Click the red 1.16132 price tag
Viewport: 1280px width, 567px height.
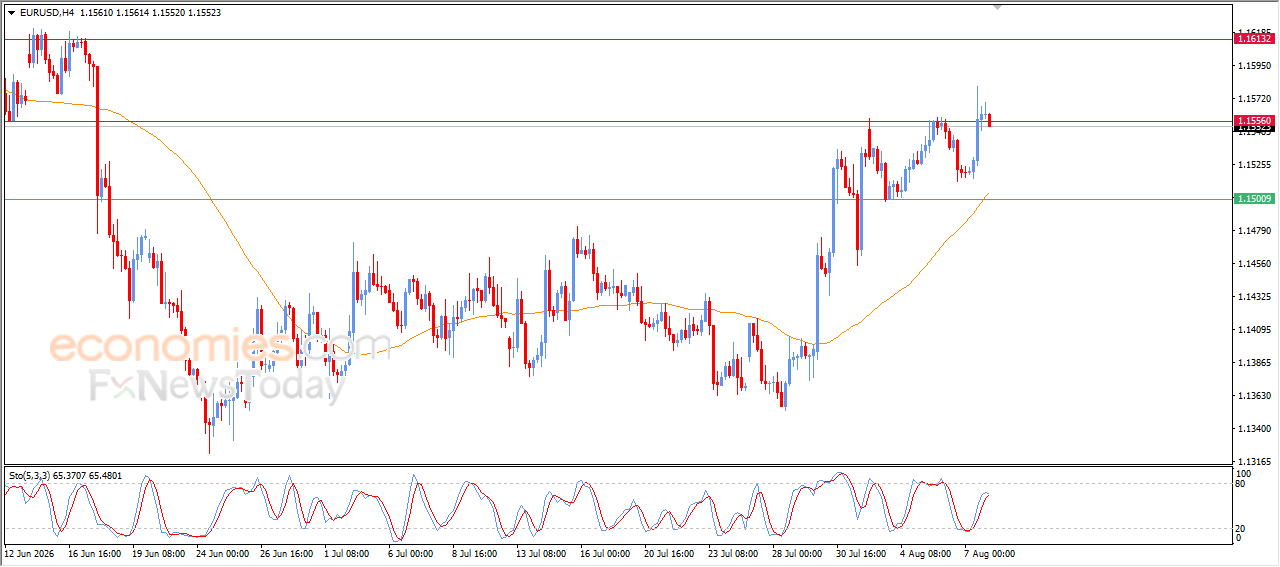point(1255,38)
